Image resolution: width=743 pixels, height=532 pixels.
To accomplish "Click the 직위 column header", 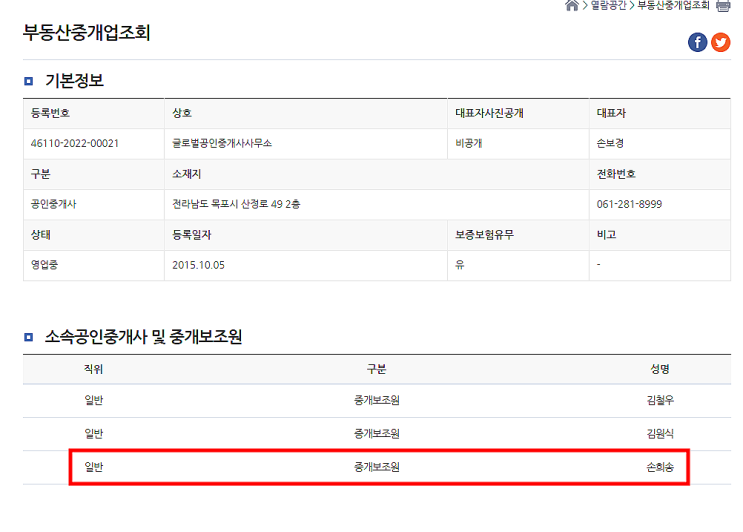I will click(x=93, y=369).
